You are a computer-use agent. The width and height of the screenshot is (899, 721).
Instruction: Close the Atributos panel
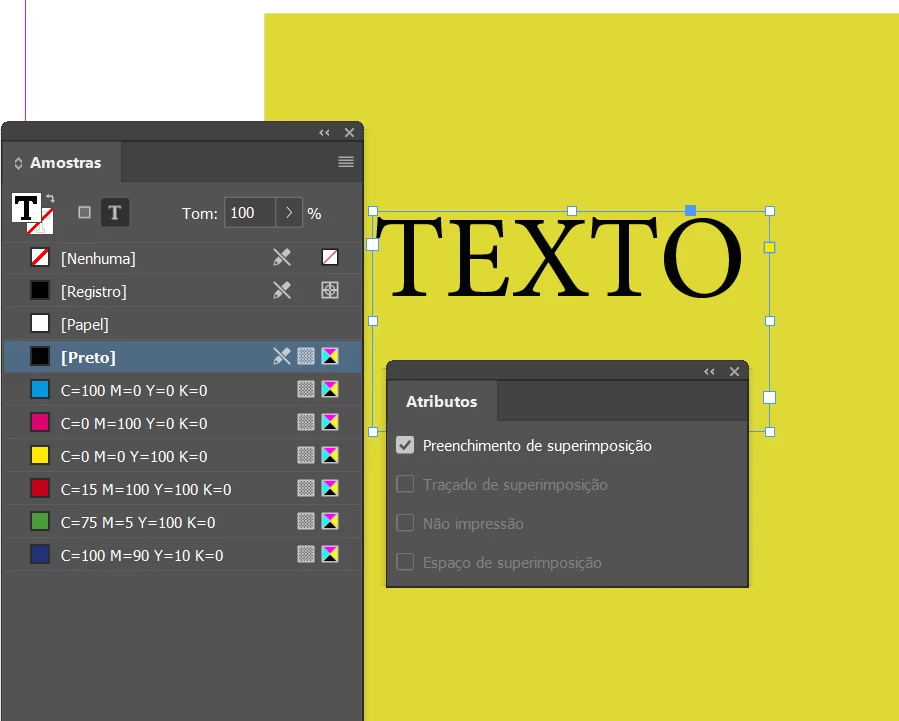(734, 372)
